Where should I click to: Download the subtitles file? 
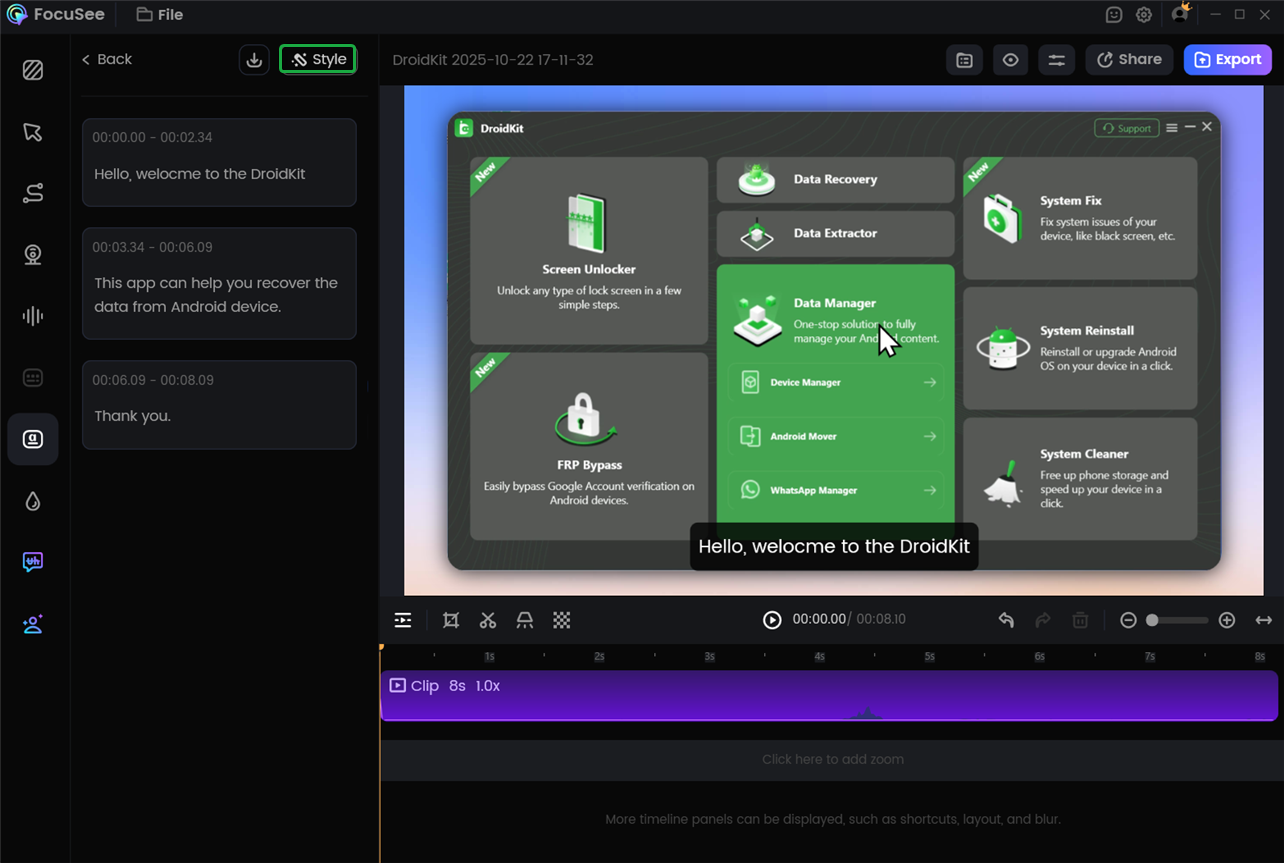[254, 60]
